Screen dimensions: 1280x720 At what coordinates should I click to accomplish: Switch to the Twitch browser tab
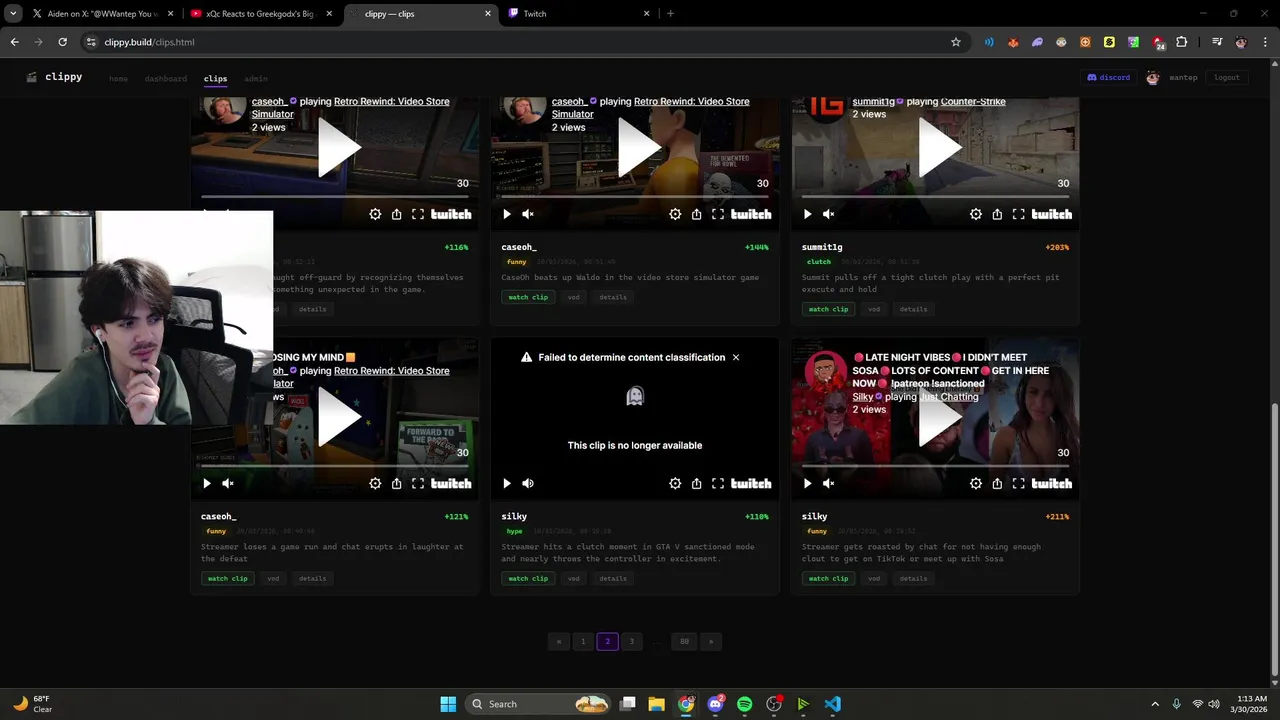pyautogui.click(x=580, y=14)
